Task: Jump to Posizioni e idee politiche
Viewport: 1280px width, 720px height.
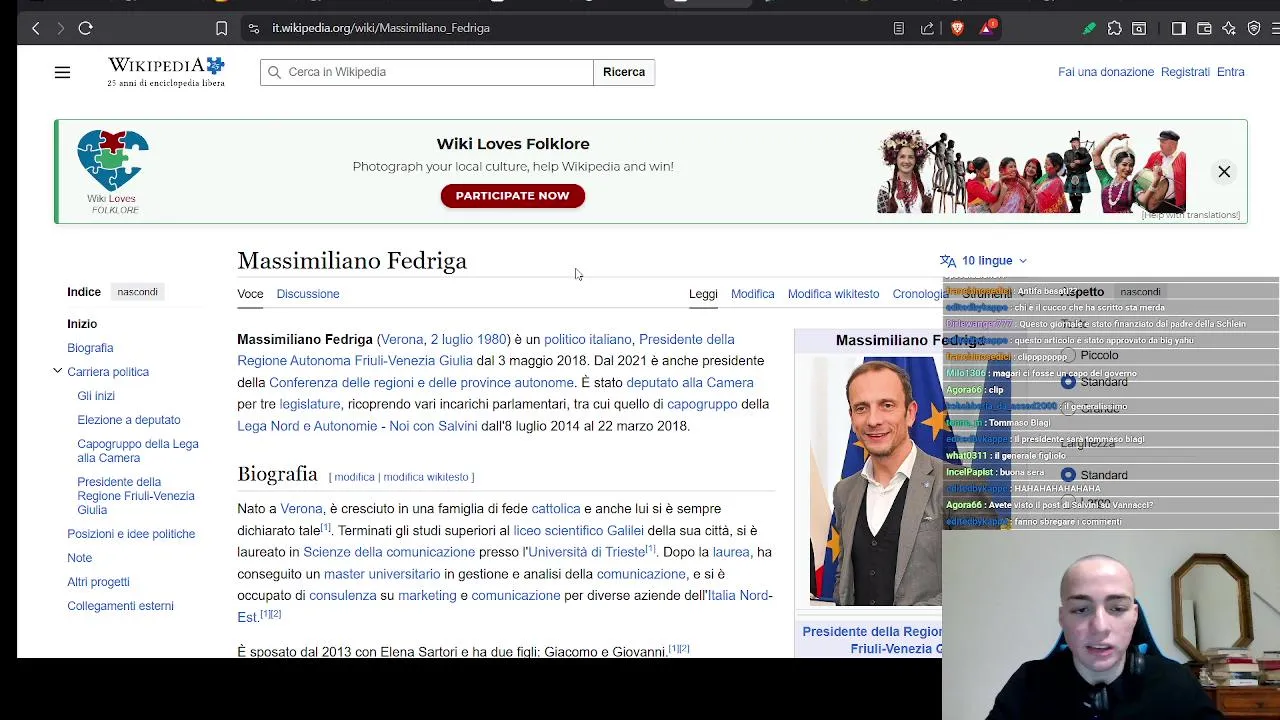Action: 131,534
